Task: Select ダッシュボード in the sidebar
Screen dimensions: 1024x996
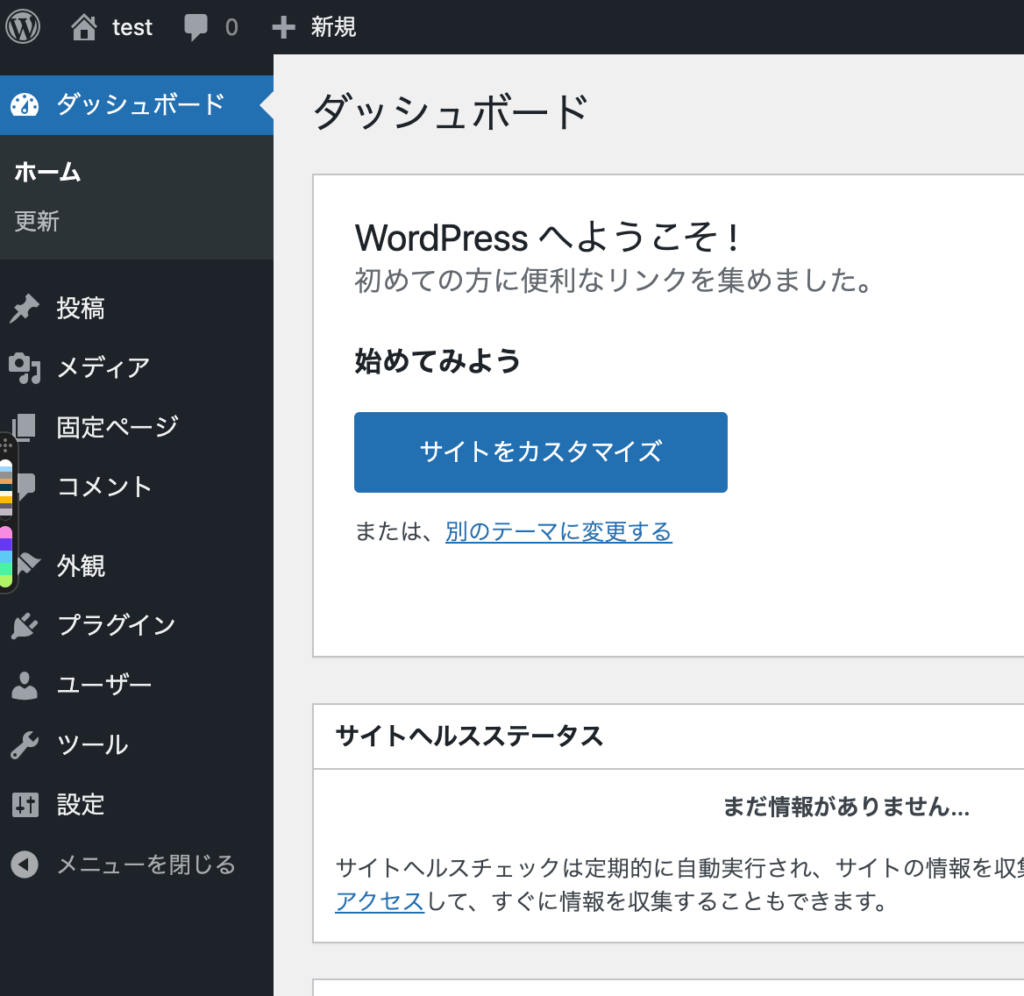Action: [136, 105]
